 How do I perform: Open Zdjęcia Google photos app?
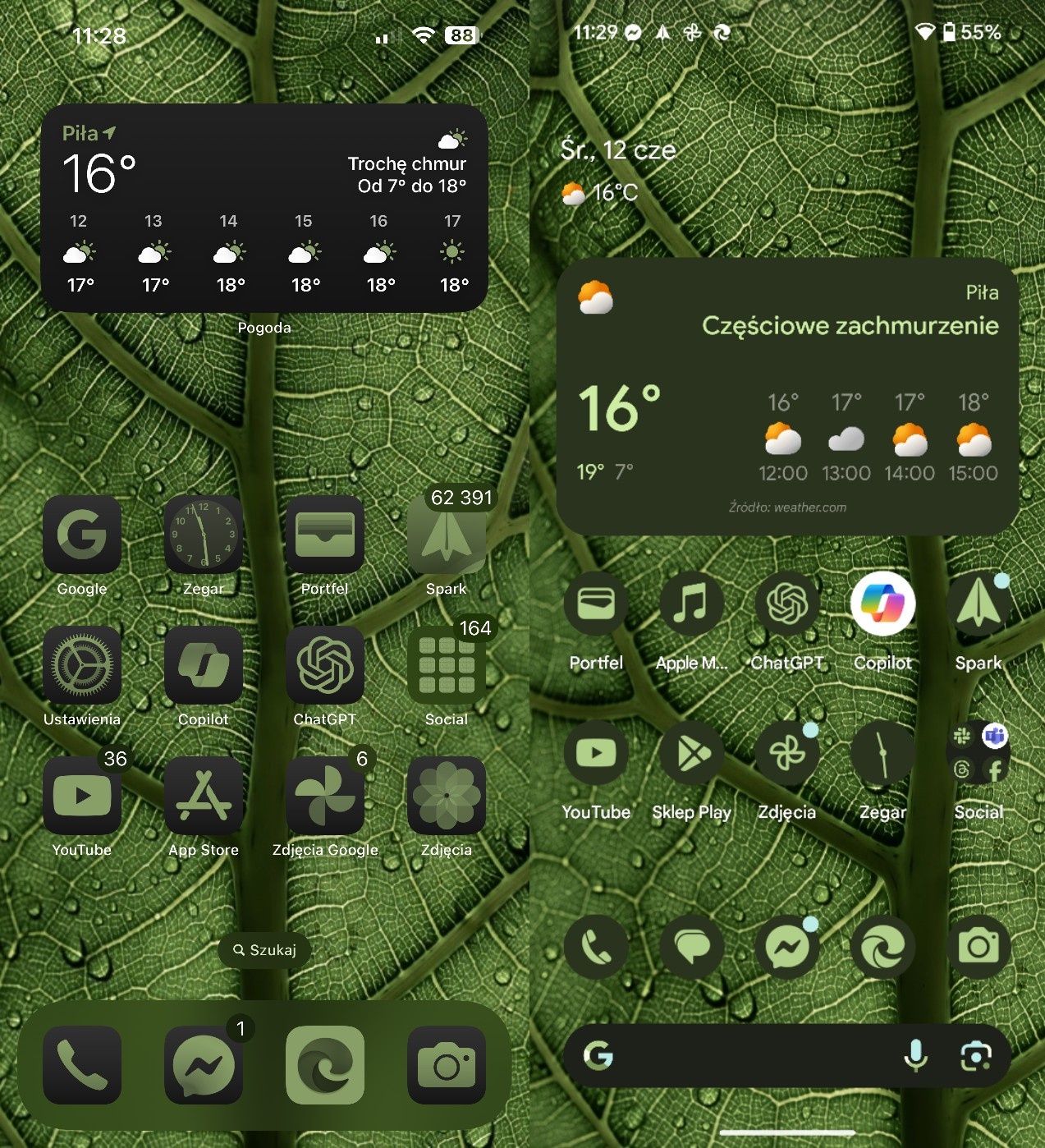point(325,795)
